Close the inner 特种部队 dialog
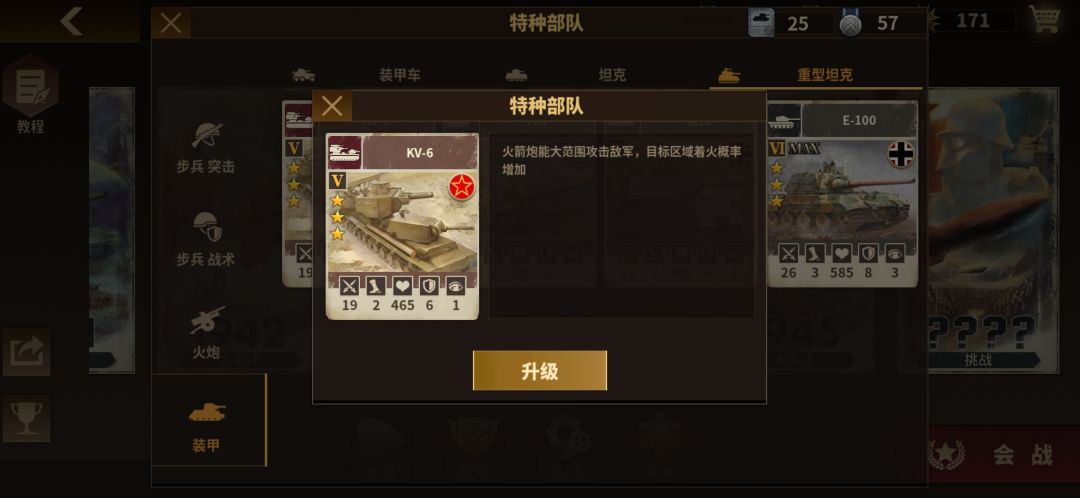The image size is (1080, 498). point(332,106)
